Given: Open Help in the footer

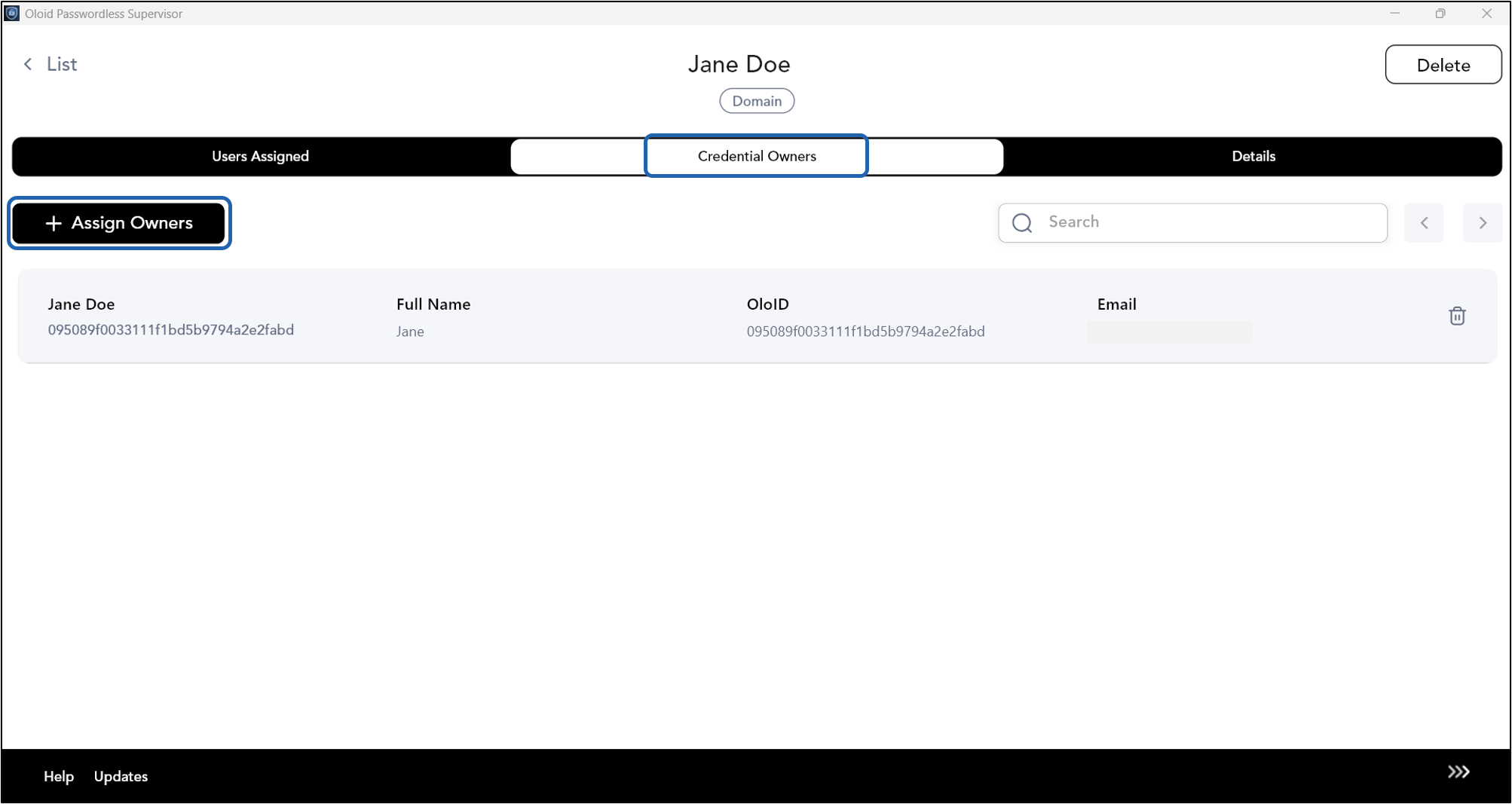Looking at the screenshot, I should point(59,776).
